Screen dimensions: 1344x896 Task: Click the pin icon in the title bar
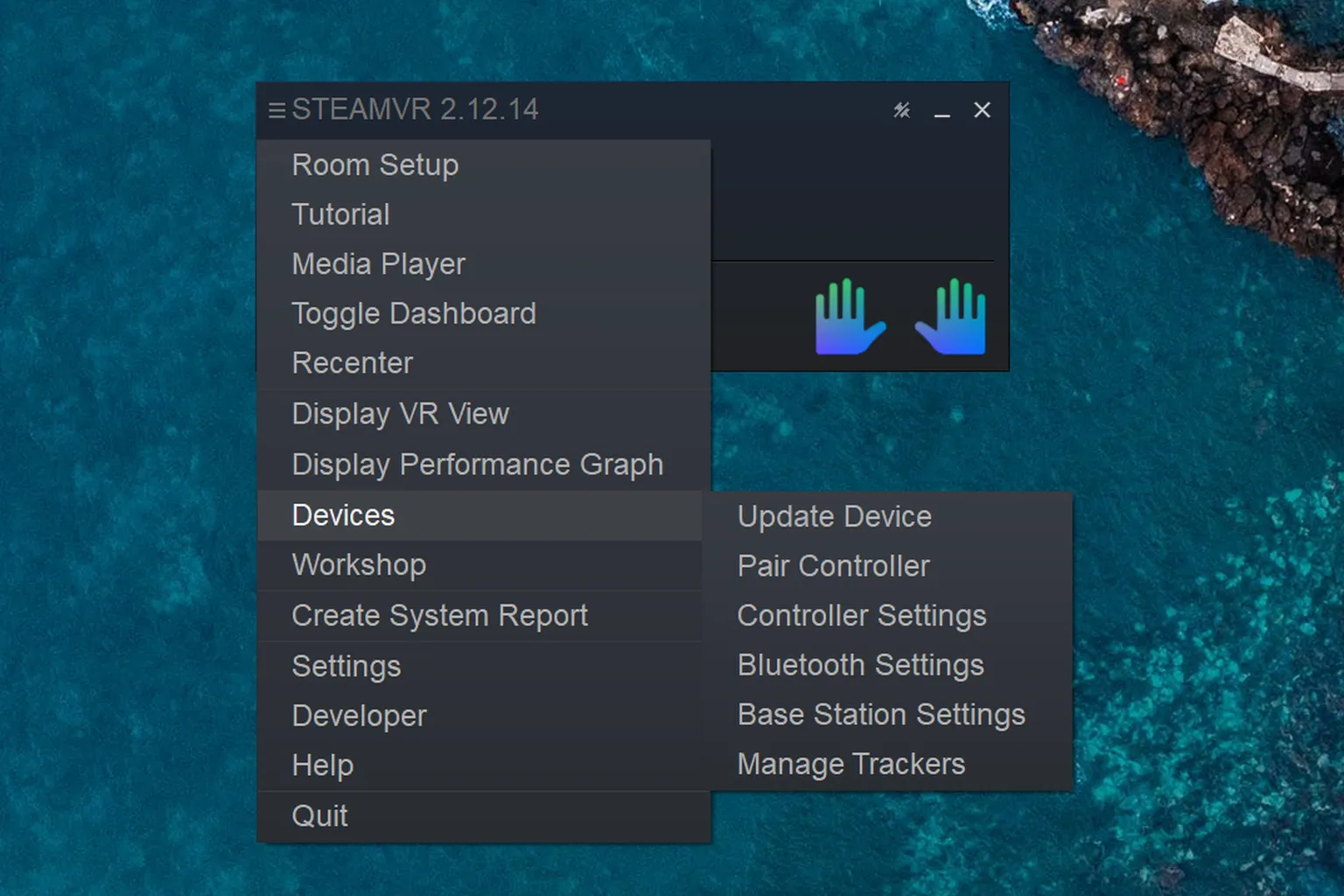901,110
